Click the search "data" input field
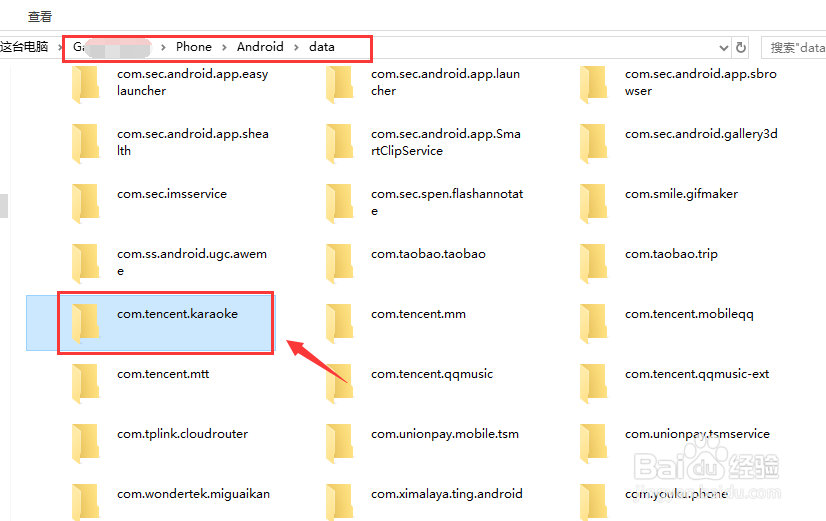This screenshot has width=826, height=521. (x=793, y=48)
